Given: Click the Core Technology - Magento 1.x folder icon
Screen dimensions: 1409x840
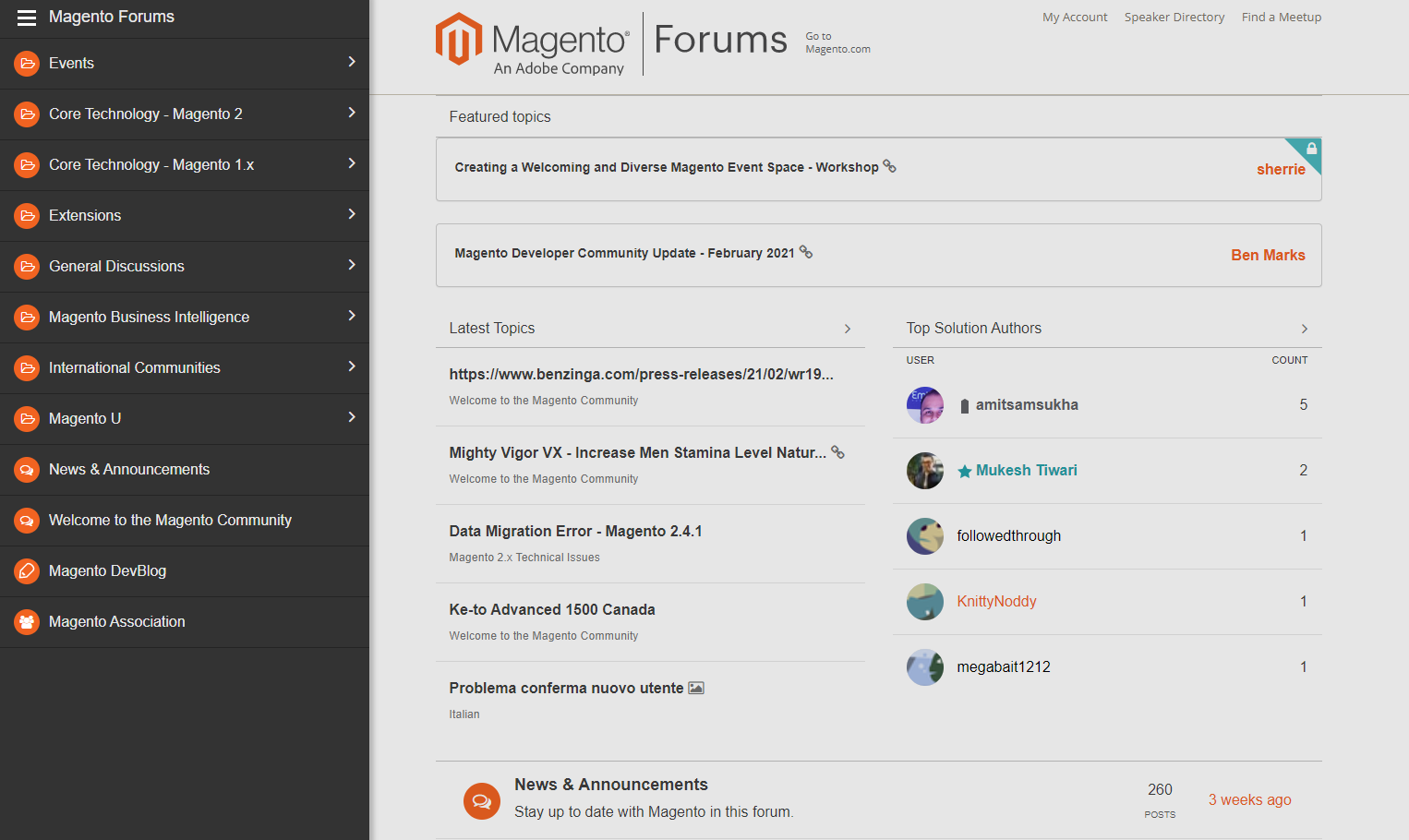Looking at the screenshot, I should 27,165.
